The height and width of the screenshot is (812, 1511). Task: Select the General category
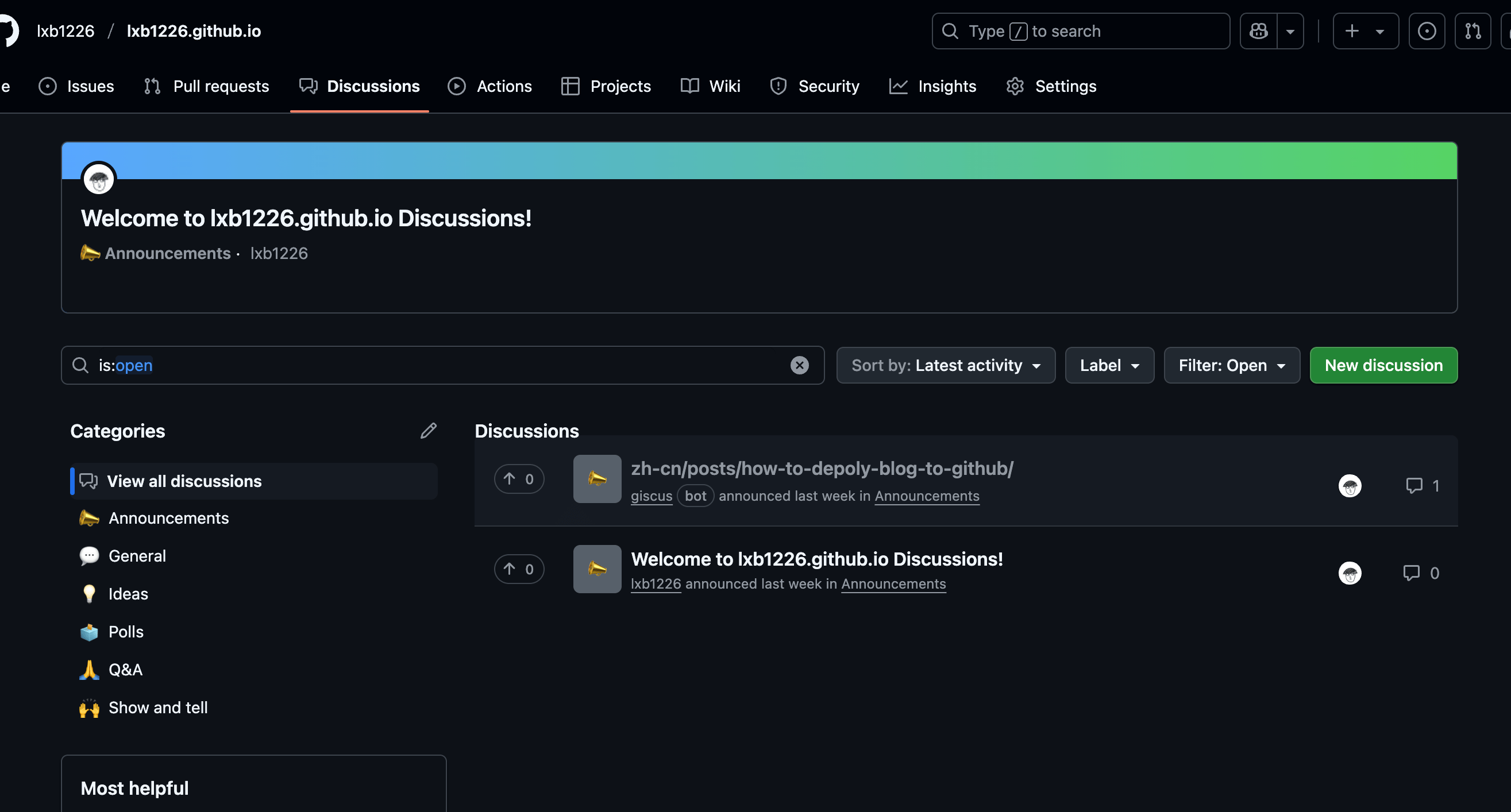point(254,556)
